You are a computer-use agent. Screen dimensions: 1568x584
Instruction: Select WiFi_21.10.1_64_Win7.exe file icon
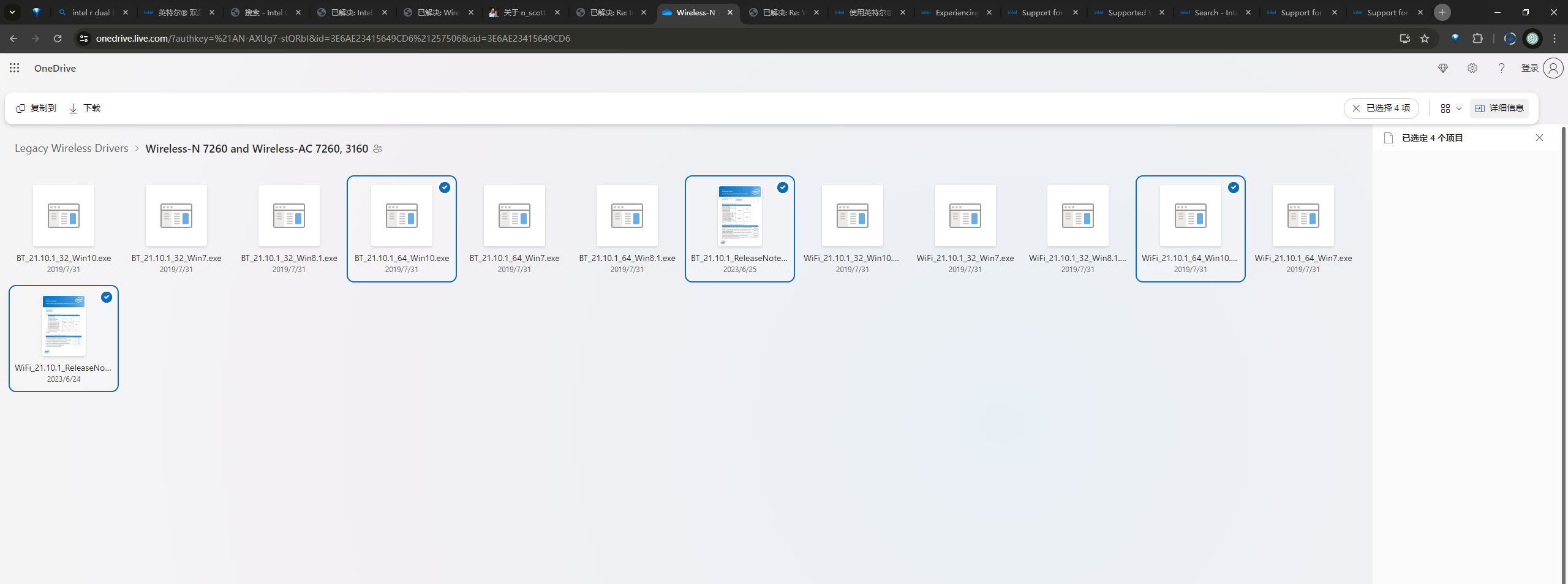(1303, 216)
